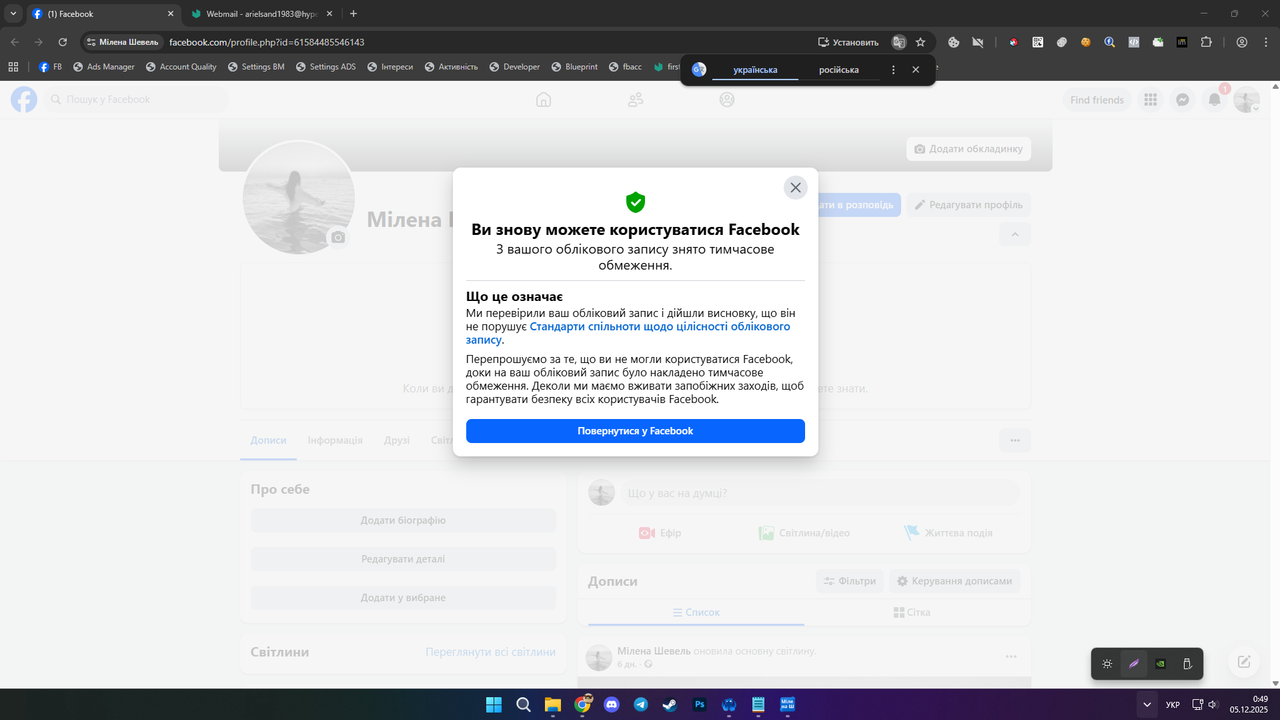Open the Blueprint bookmark

573,67
